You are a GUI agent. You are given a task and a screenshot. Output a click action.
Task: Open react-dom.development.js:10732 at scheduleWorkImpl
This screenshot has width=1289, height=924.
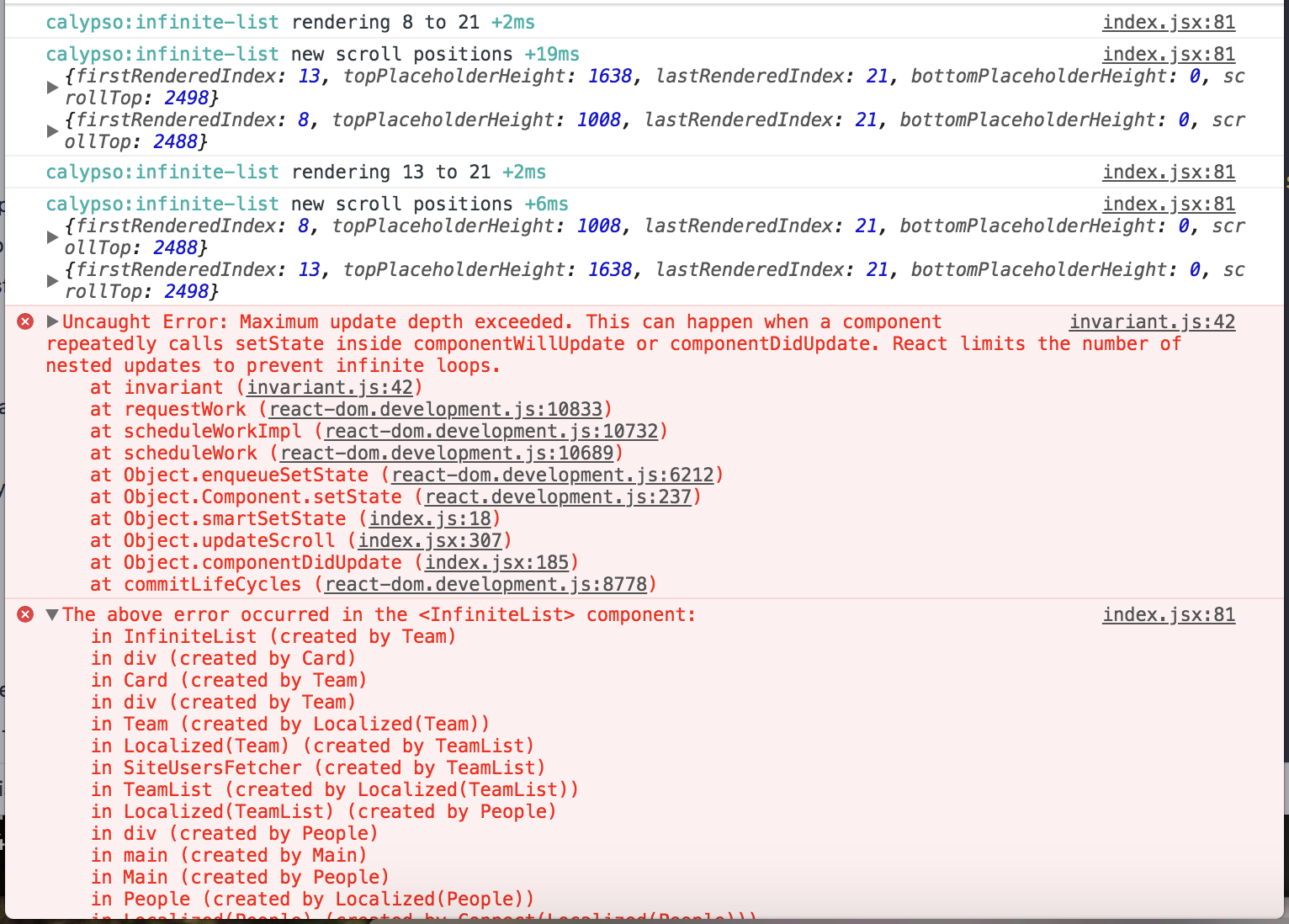pyautogui.click(x=492, y=431)
